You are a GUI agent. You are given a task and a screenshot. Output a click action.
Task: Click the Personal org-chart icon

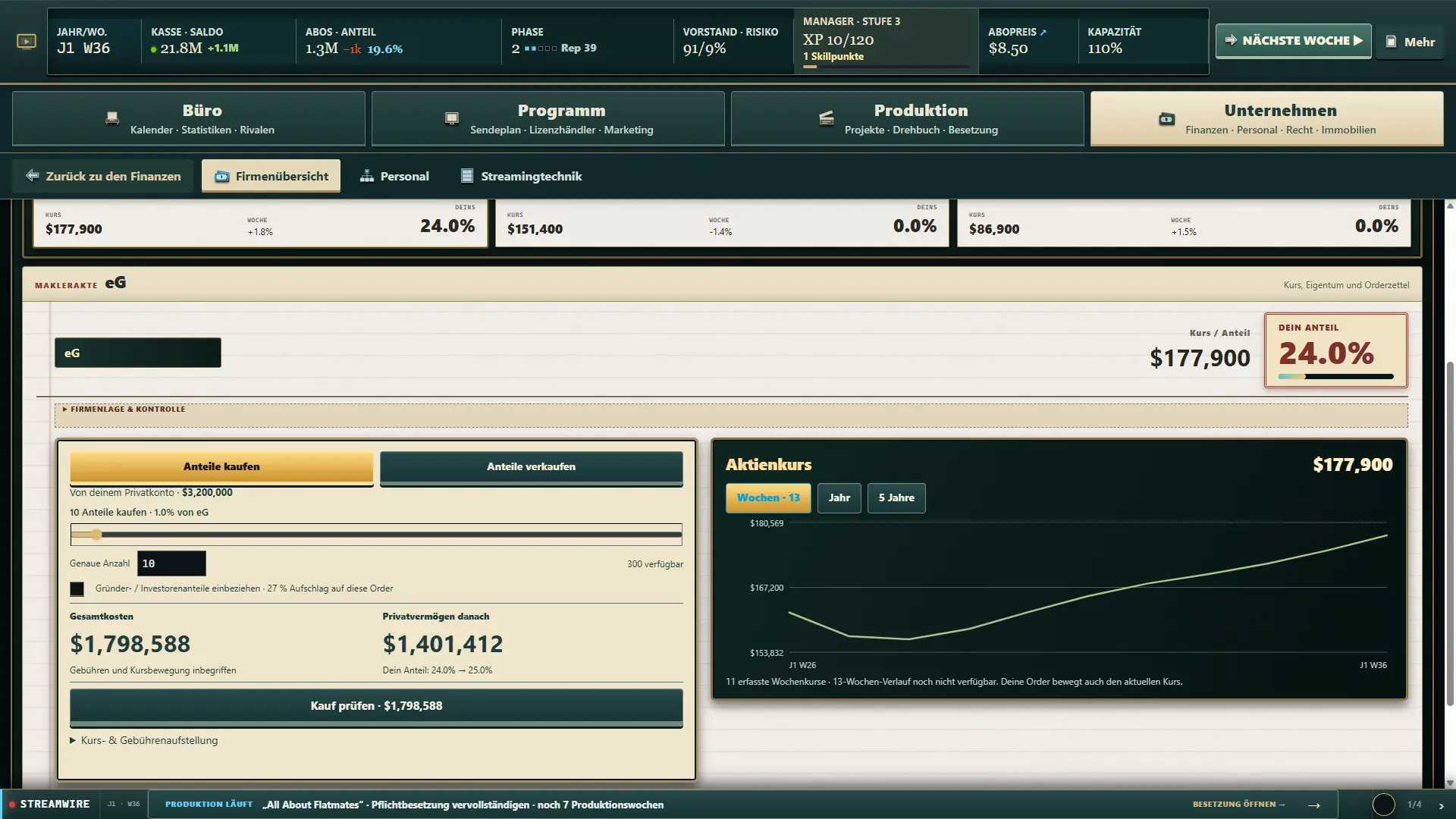click(x=367, y=176)
